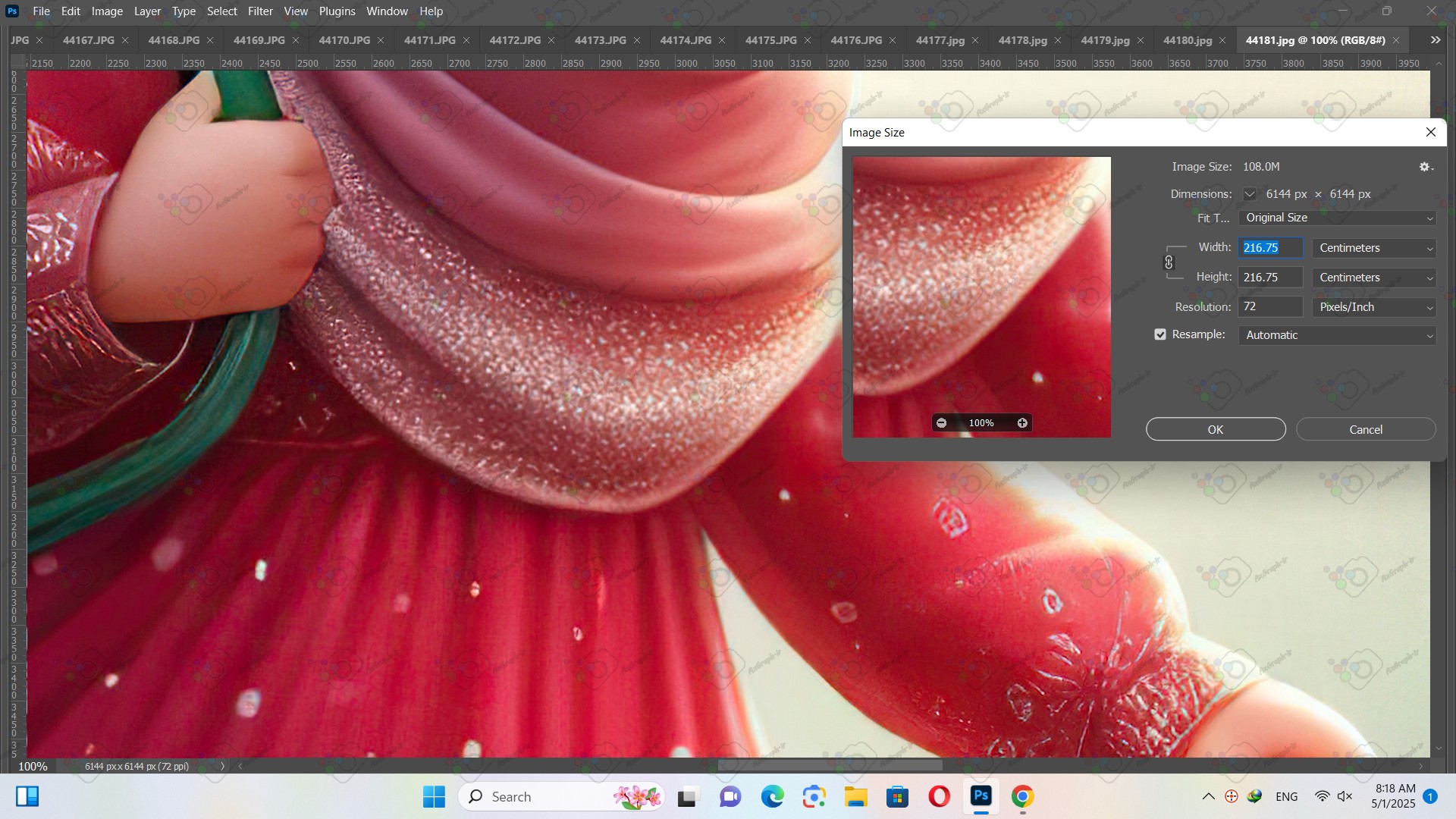Image resolution: width=1456 pixels, height=819 pixels.
Task: Click the Height value field
Action: (x=1270, y=278)
